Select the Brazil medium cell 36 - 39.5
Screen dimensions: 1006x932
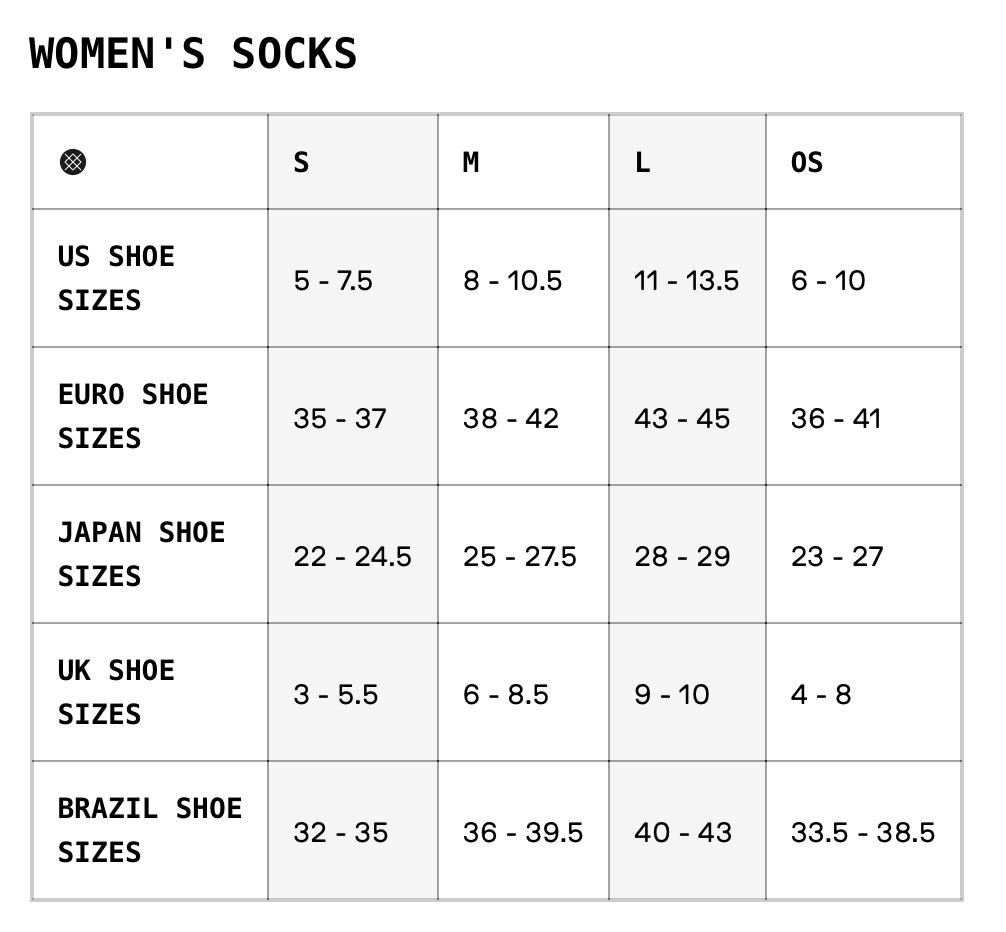point(523,832)
